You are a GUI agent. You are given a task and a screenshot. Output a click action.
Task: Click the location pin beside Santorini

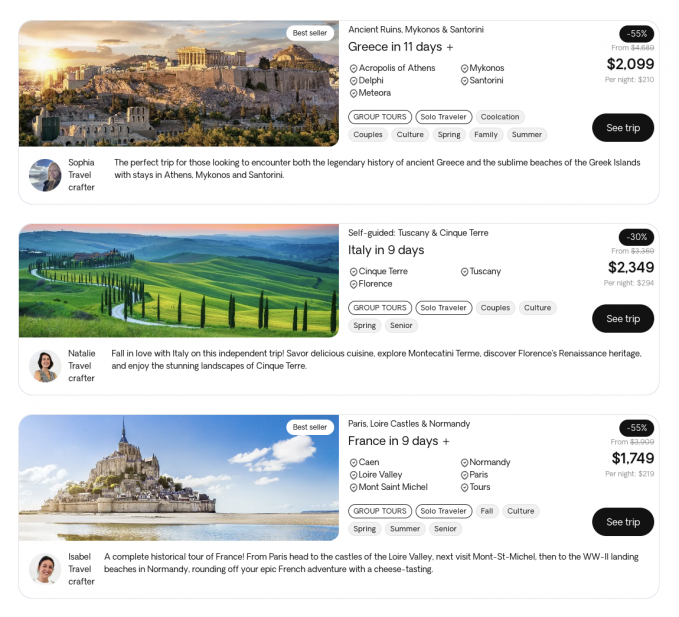(x=464, y=81)
